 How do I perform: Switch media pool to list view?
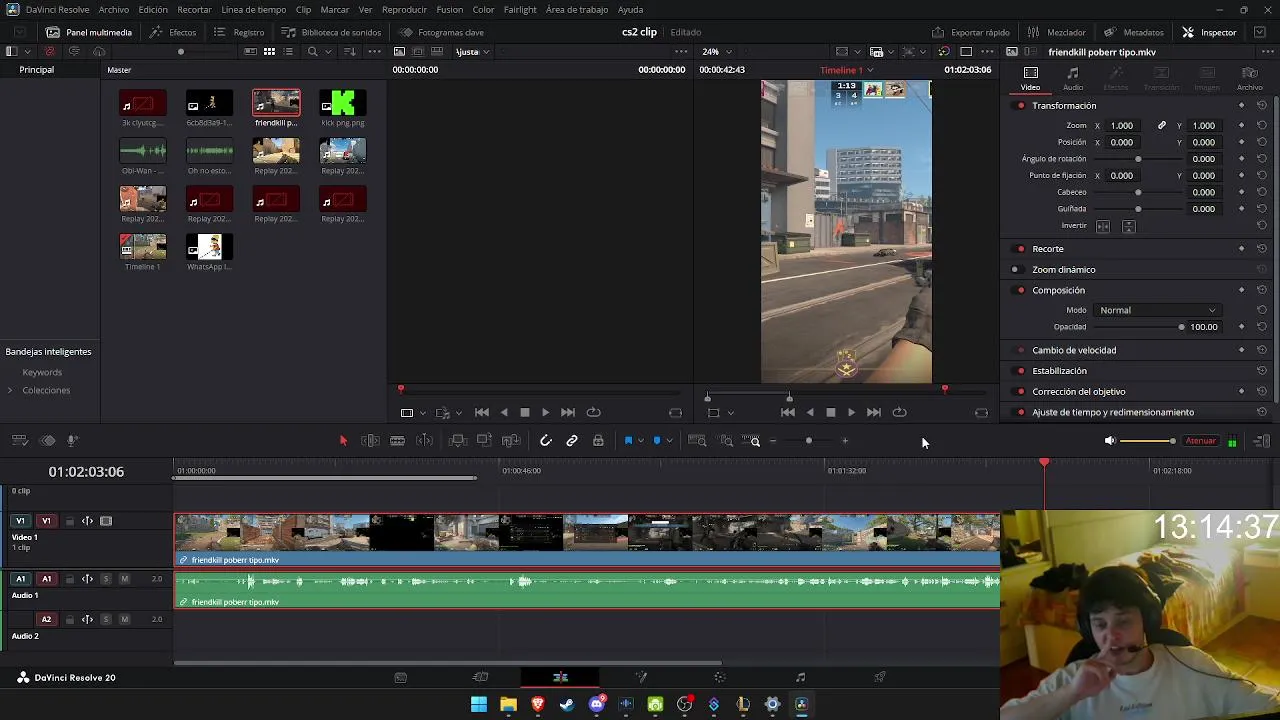[289, 51]
